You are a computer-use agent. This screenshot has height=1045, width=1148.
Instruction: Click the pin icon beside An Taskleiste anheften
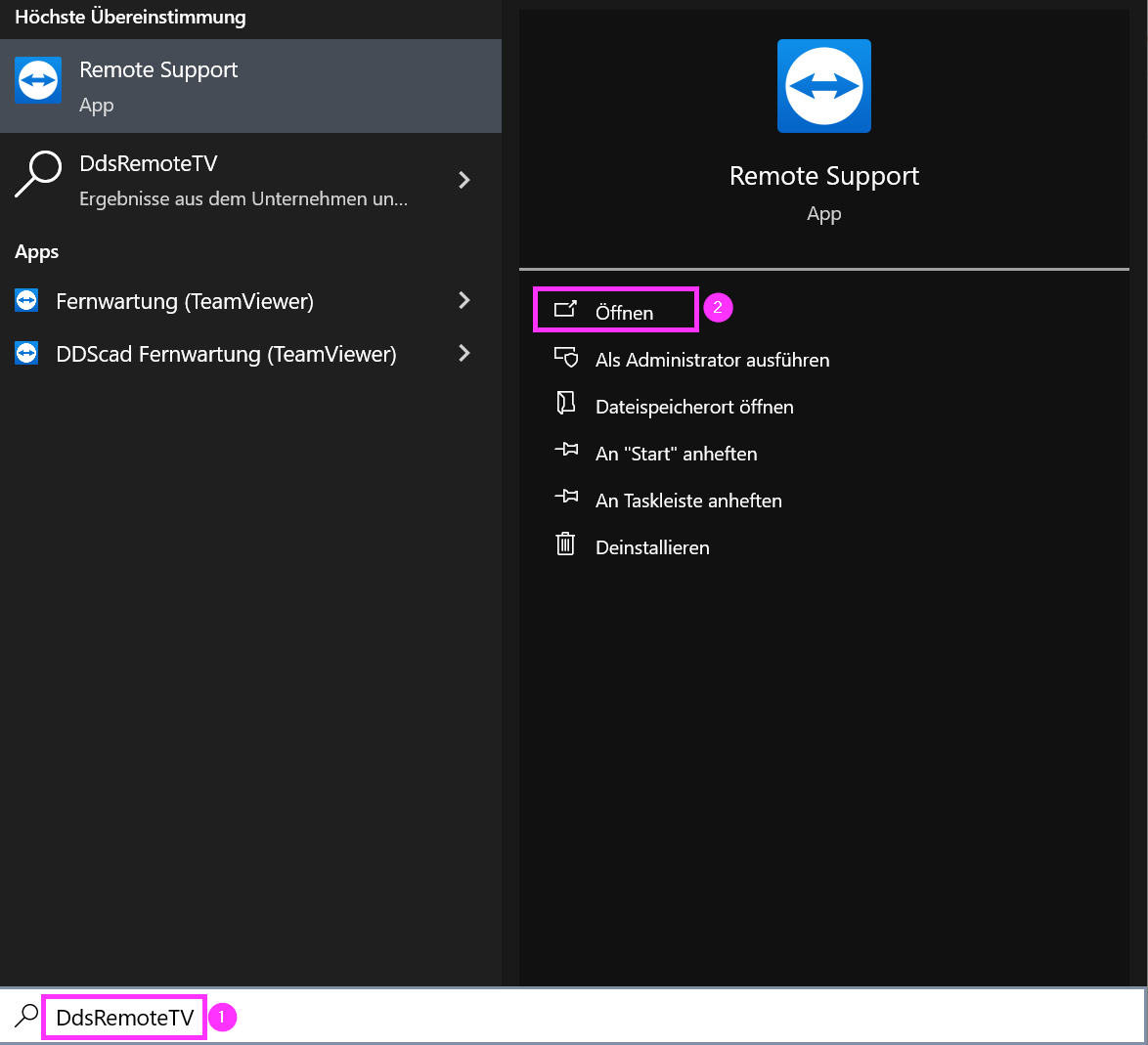[x=566, y=497]
